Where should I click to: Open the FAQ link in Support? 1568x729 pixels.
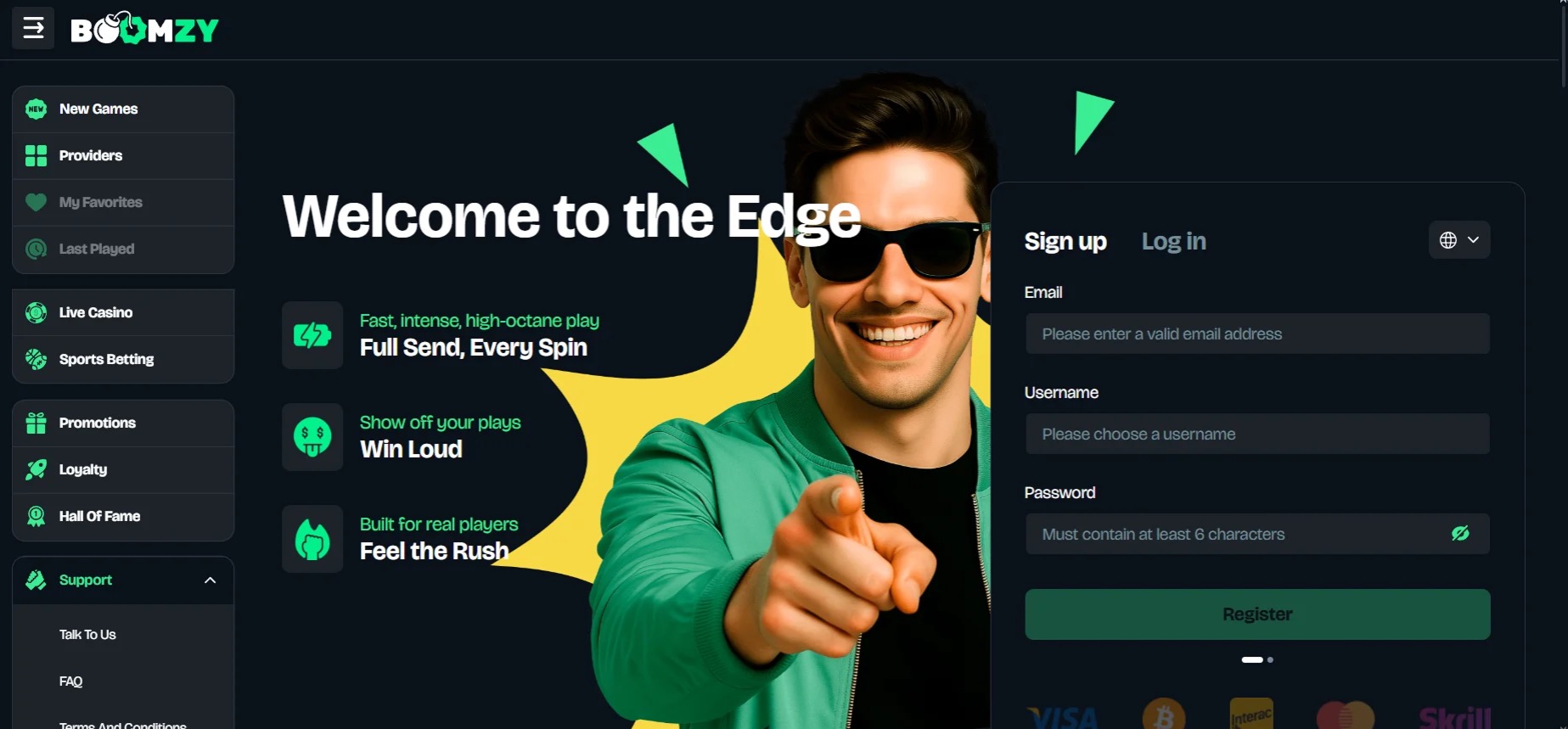[70, 681]
